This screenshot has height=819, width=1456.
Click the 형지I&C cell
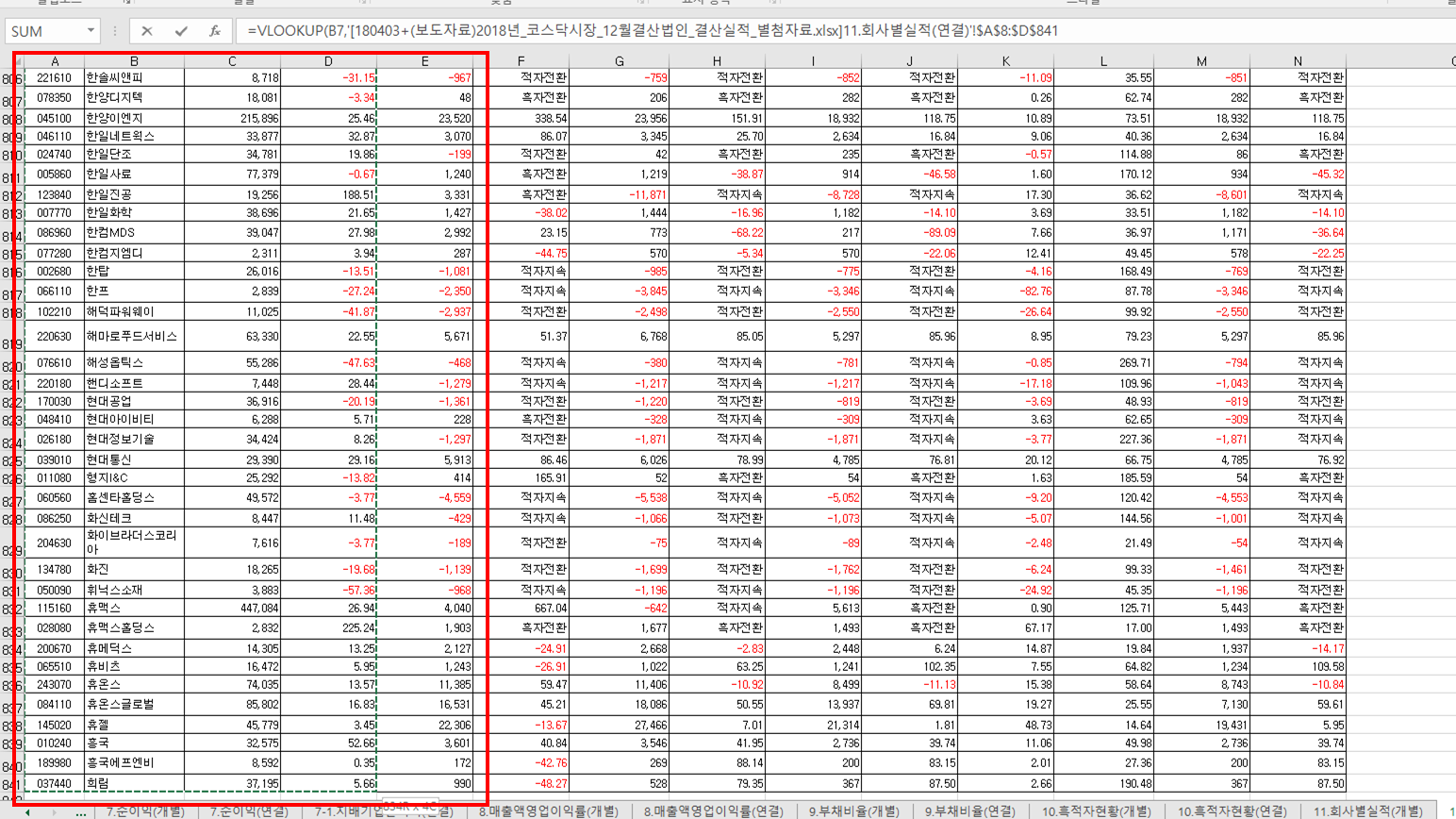(134, 477)
